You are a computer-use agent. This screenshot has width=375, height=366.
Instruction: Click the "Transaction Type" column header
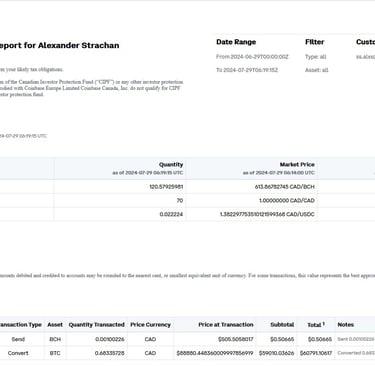21,325
